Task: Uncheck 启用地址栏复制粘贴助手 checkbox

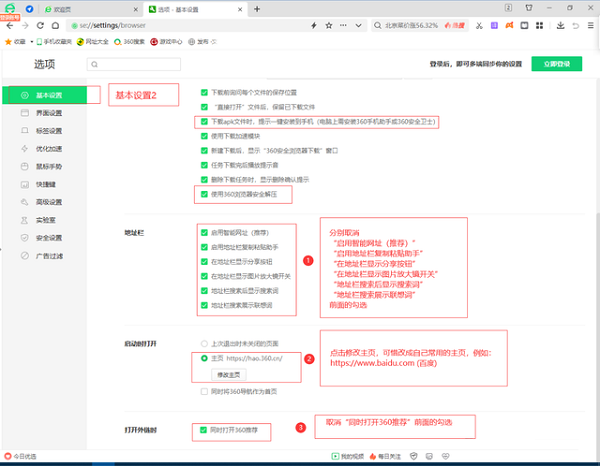Action: tap(204, 247)
